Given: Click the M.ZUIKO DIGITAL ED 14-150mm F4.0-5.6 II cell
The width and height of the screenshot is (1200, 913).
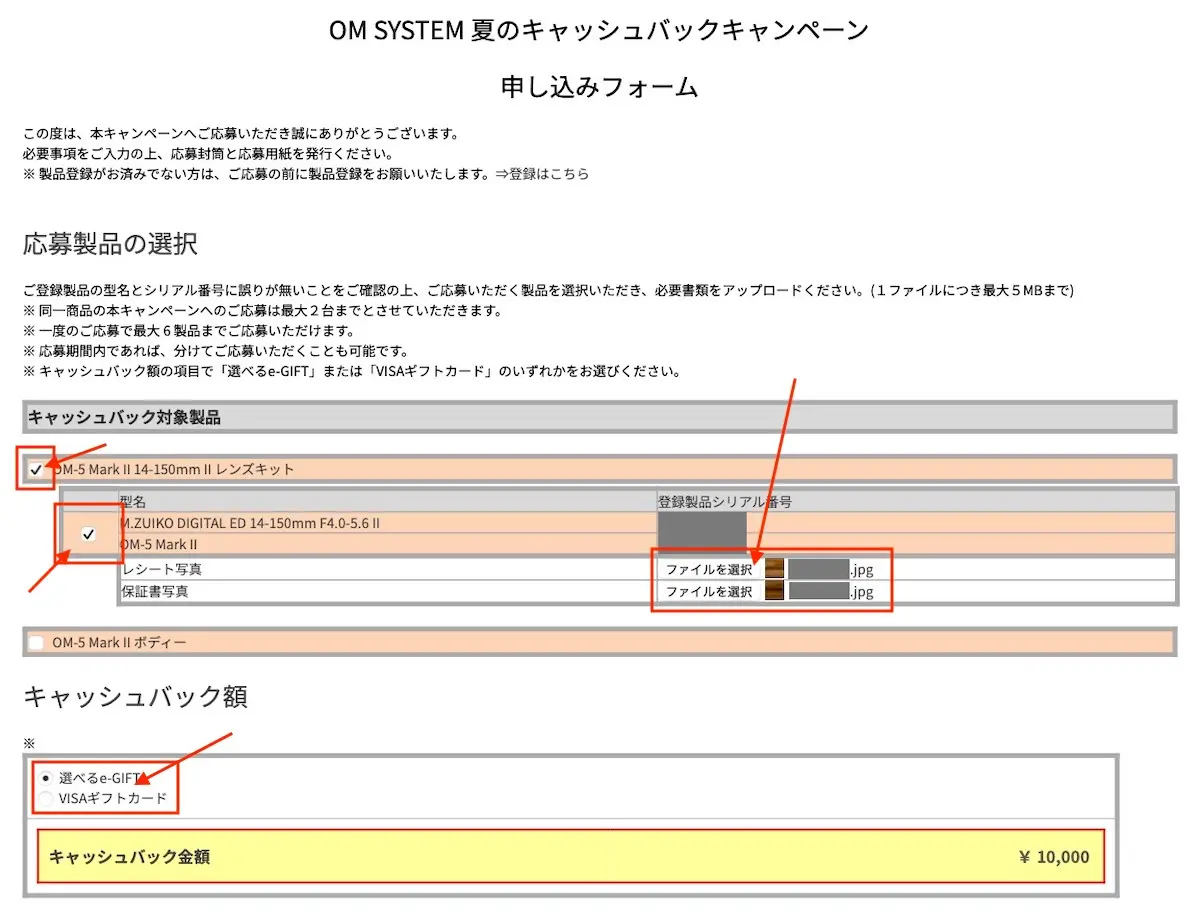Looking at the screenshot, I should coord(388,524).
